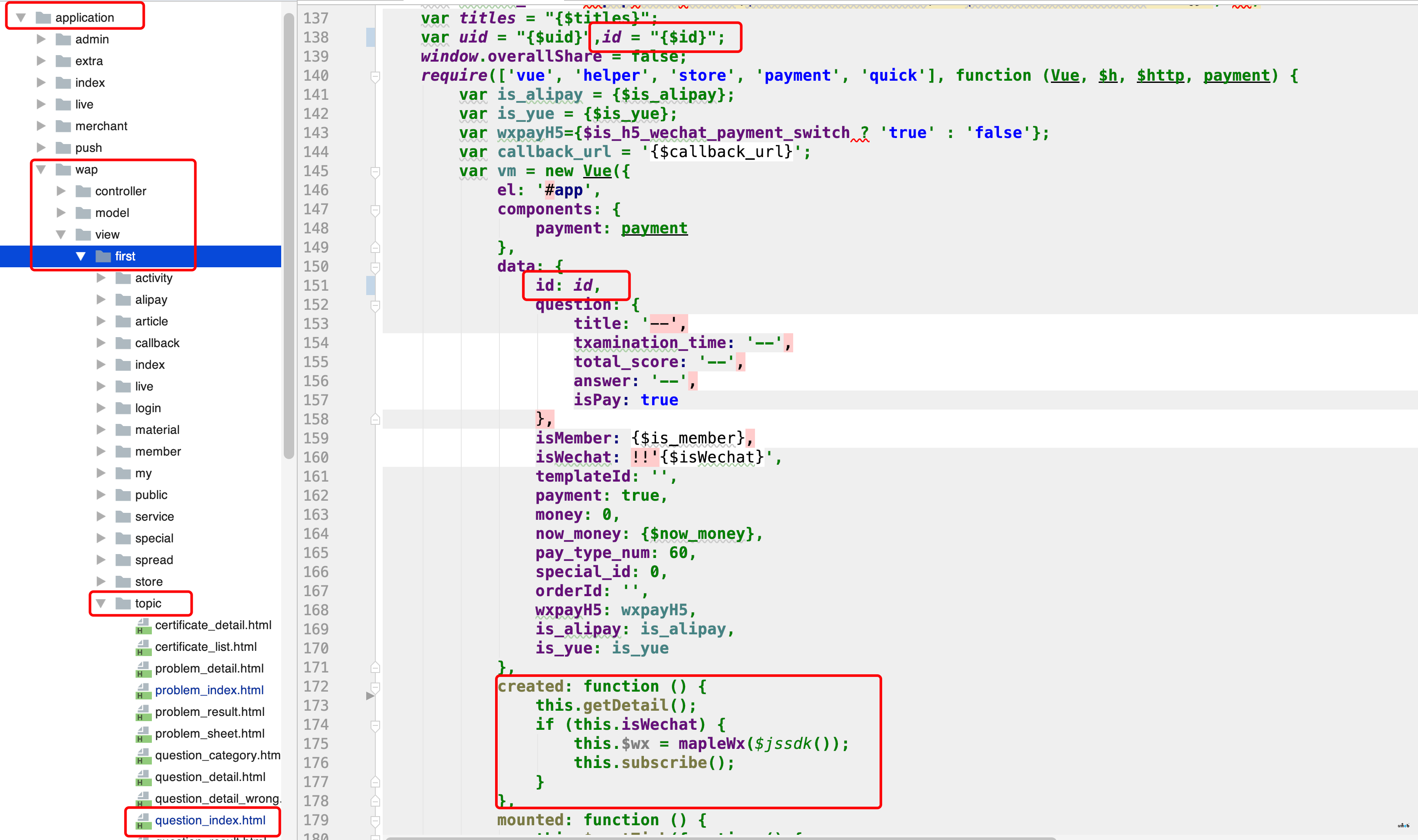Toggle code fold marker at line 150

[375, 266]
